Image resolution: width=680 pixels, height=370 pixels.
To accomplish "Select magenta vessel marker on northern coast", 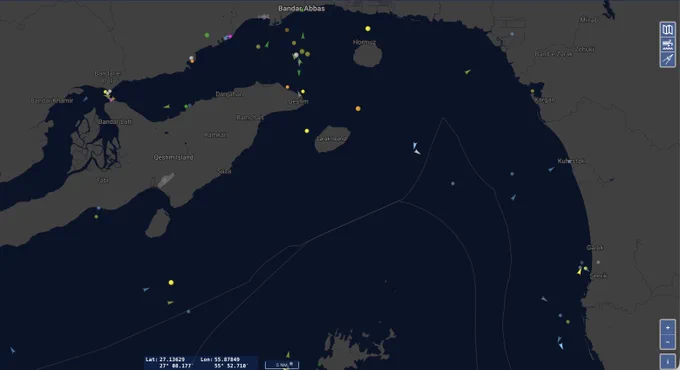I will click(x=230, y=36).
